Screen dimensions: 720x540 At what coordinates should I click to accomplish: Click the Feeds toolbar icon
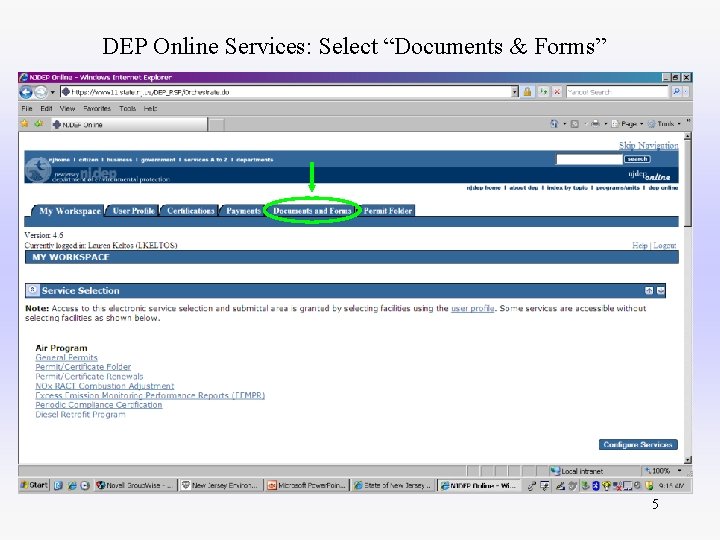[x=574, y=124]
